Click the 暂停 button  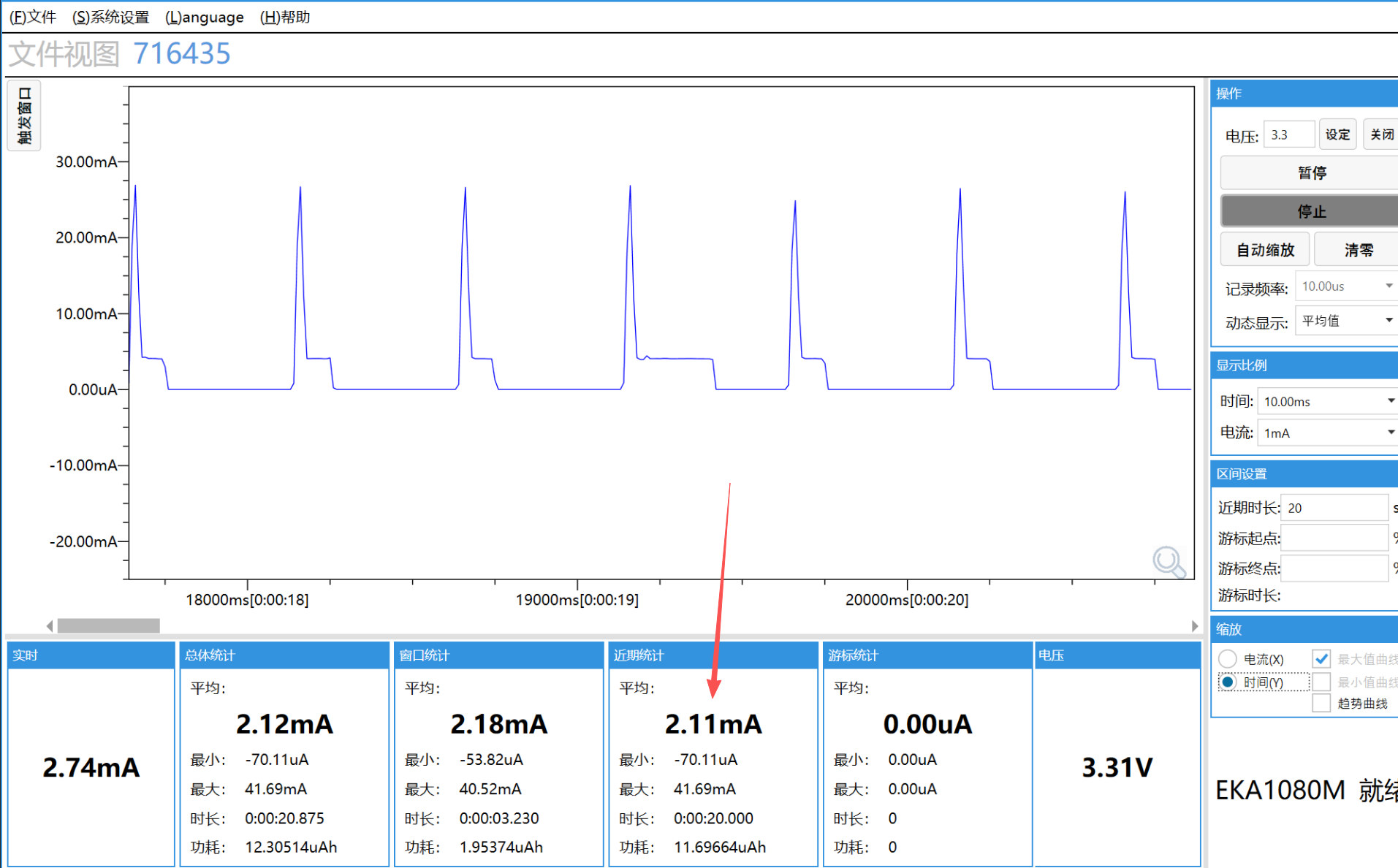[x=1311, y=173]
